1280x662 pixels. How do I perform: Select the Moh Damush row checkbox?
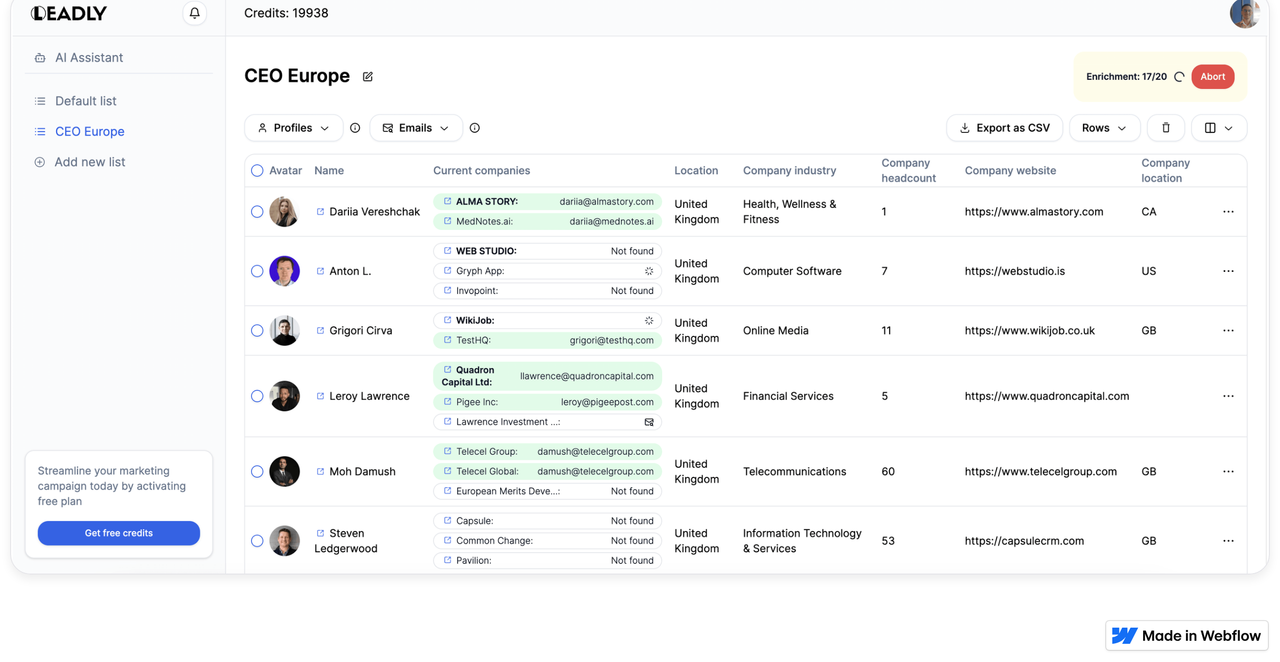(x=257, y=471)
